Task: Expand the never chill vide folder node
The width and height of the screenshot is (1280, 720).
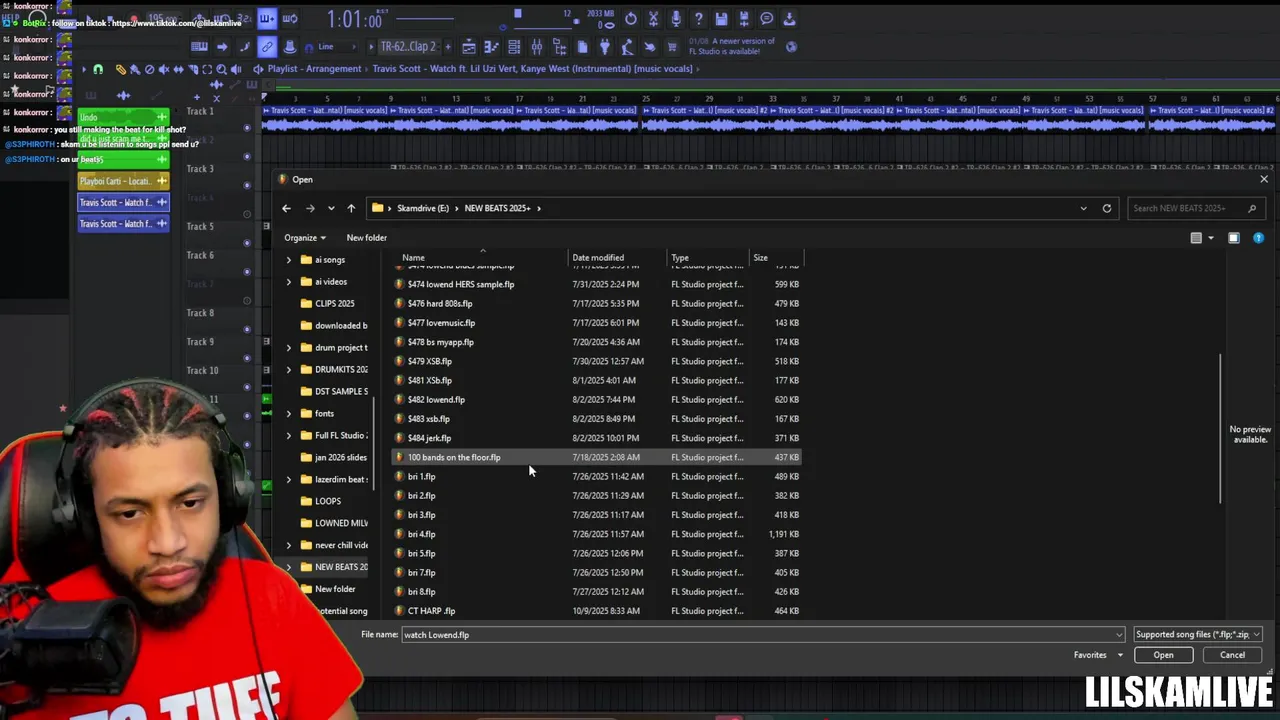Action: click(x=289, y=545)
